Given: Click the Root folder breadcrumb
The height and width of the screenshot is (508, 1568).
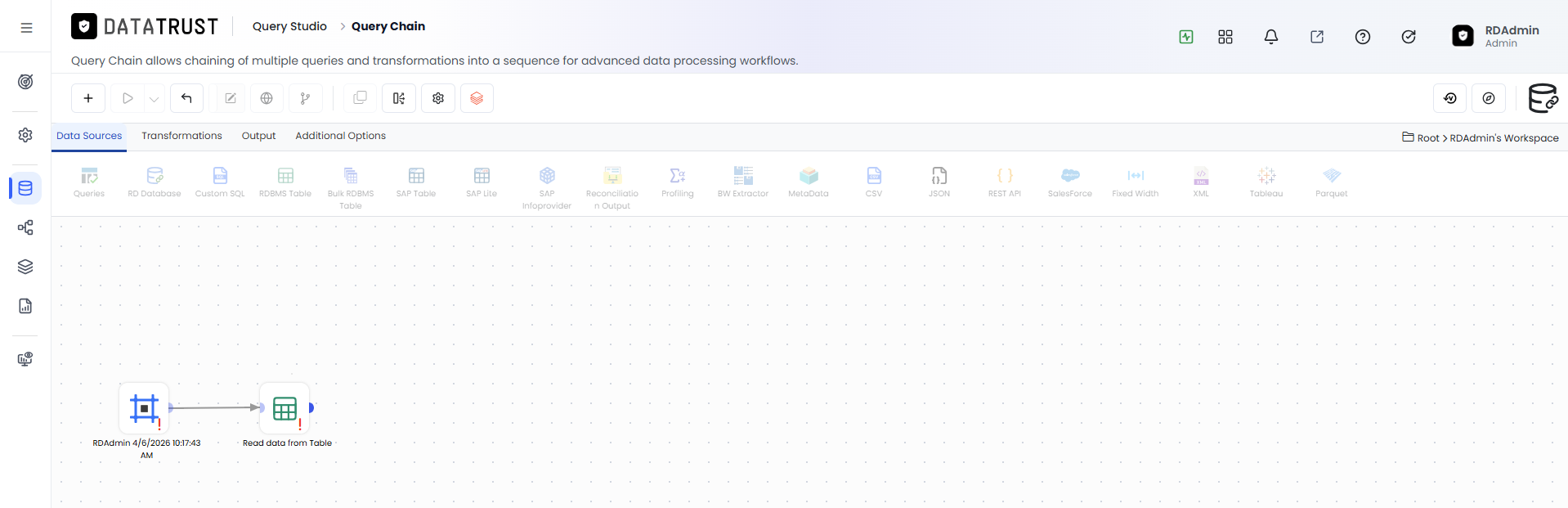Looking at the screenshot, I should pos(1421,137).
